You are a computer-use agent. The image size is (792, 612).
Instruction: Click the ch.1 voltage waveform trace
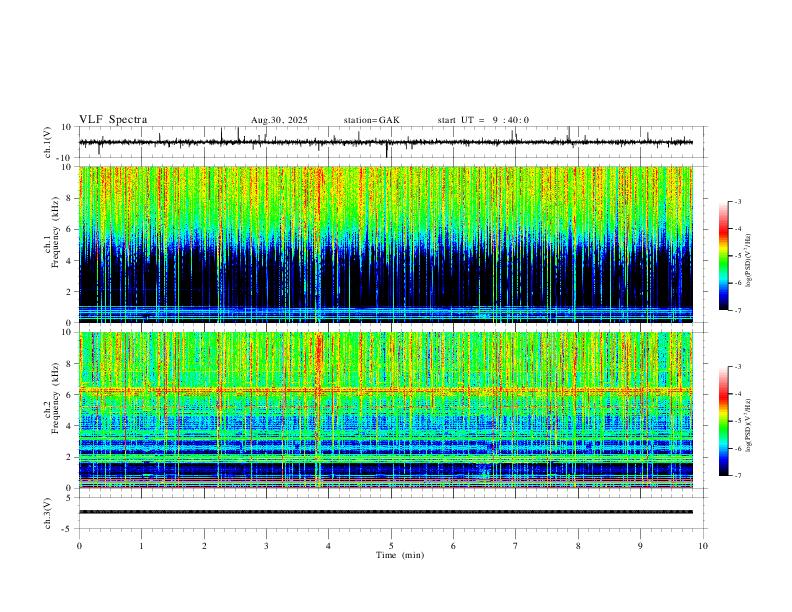[386, 142]
